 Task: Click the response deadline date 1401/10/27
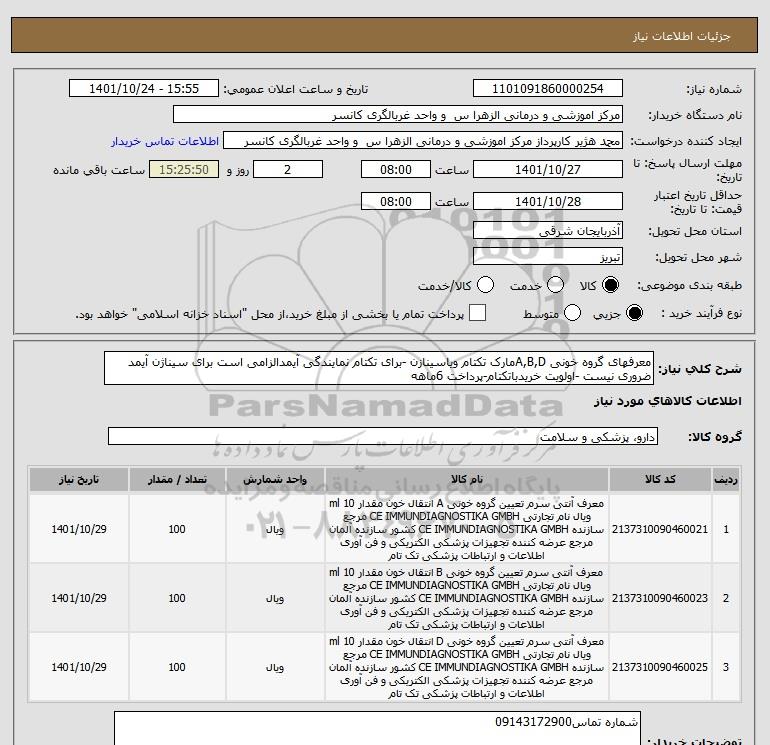(548, 169)
